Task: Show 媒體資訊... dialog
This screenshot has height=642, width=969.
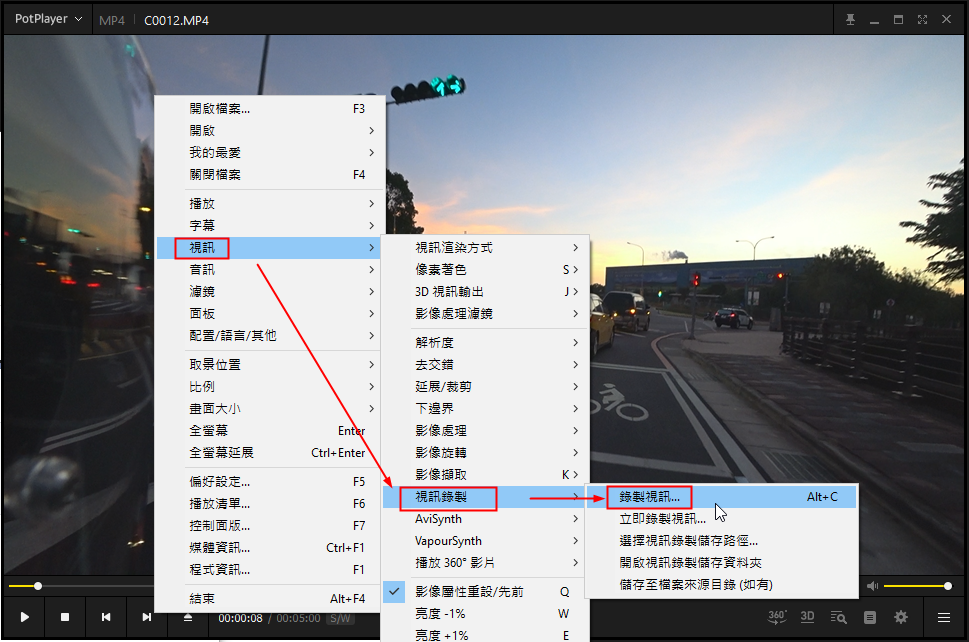Action: (270, 548)
